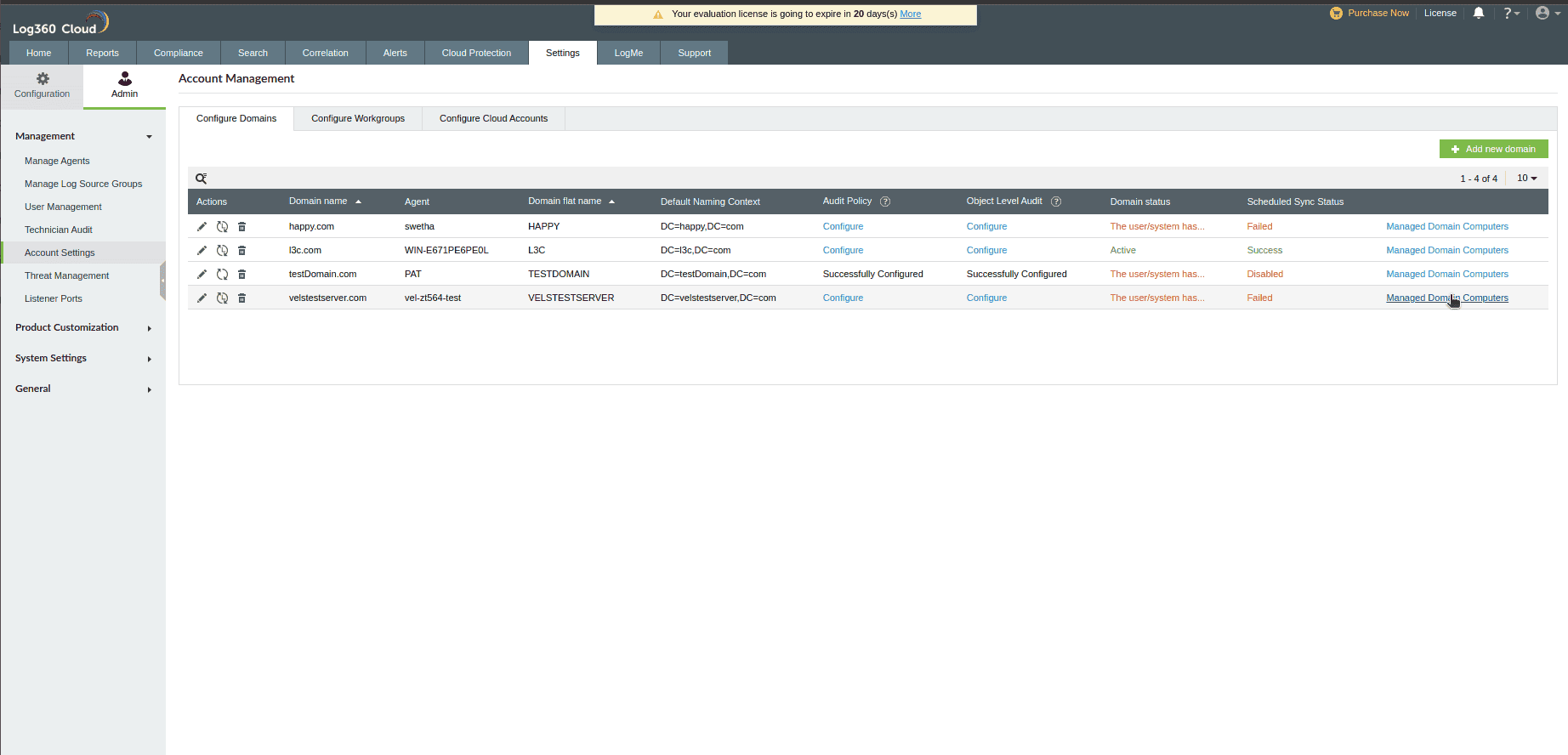Open the table search icon

(x=202, y=179)
